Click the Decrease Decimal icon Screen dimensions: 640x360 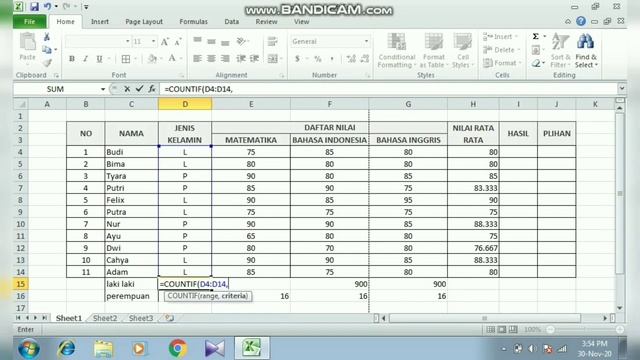(x=365, y=59)
